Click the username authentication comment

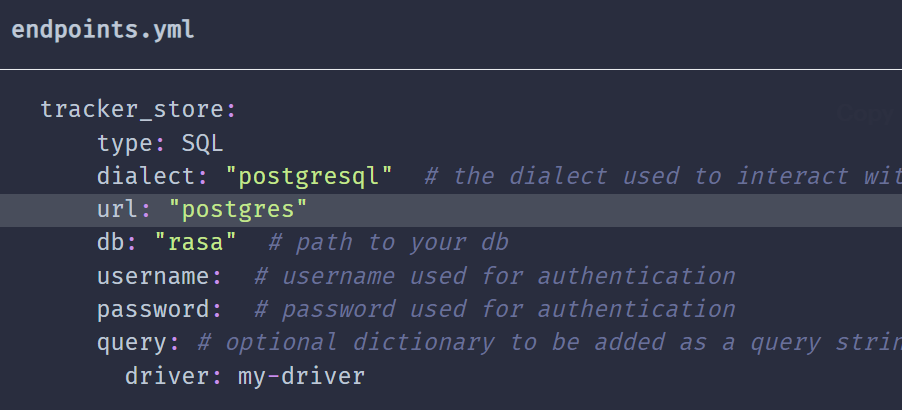point(495,276)
